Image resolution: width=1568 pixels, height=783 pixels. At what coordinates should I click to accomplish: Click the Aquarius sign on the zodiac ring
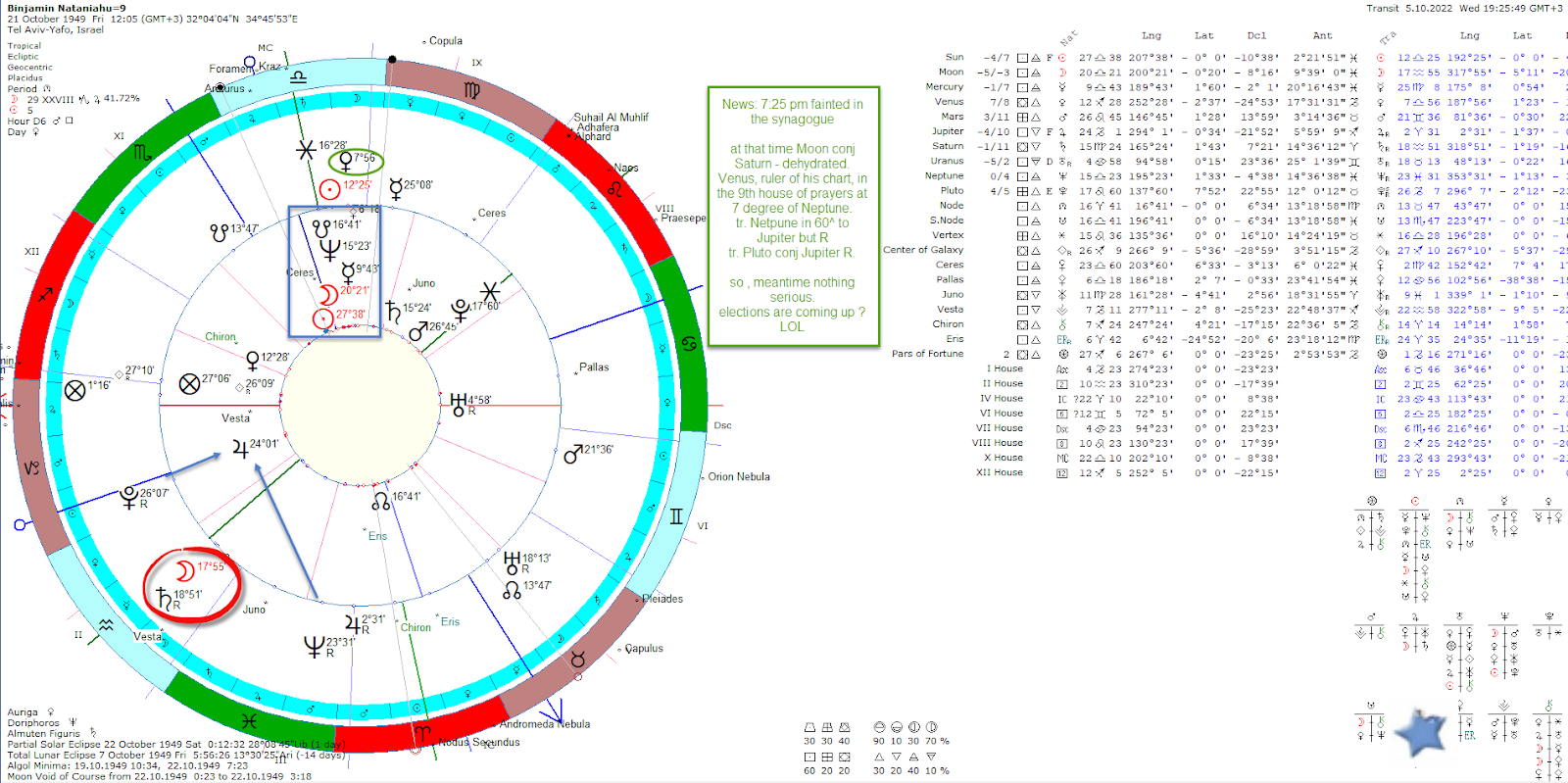coord(106,624)
